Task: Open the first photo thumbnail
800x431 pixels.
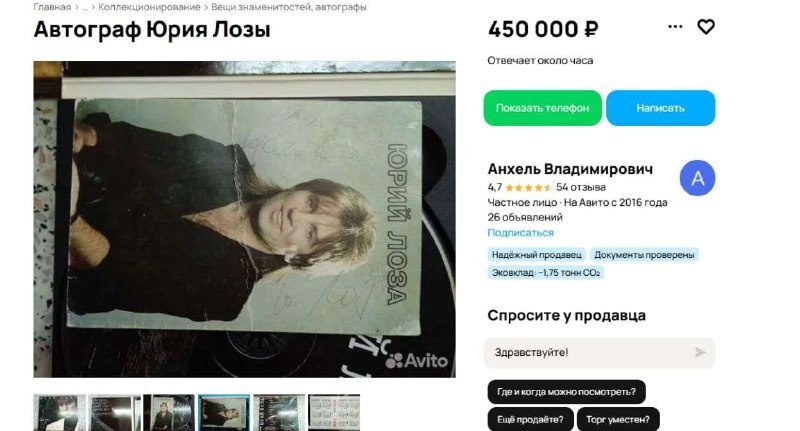Action: click(60, 413)
